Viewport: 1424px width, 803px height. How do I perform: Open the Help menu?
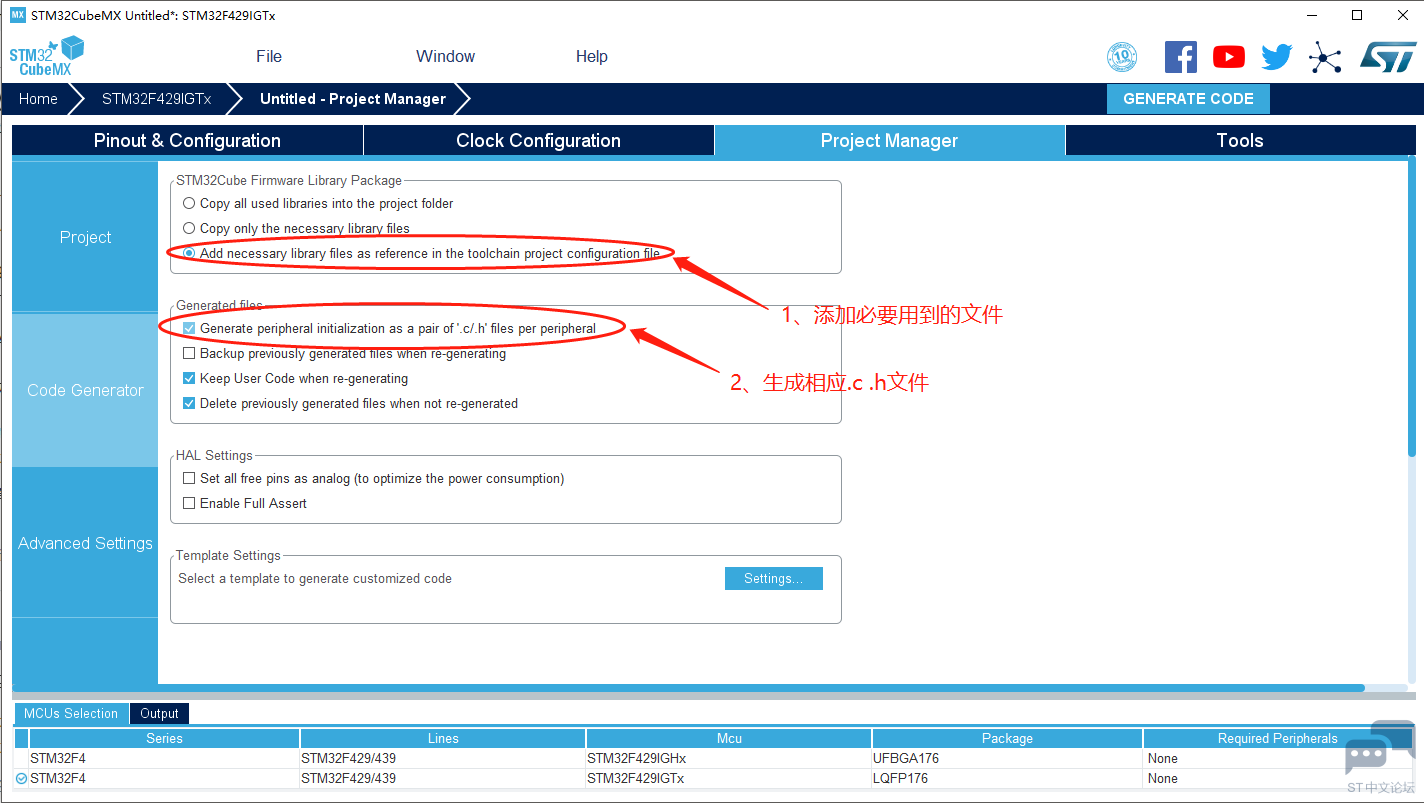point(591,56)
